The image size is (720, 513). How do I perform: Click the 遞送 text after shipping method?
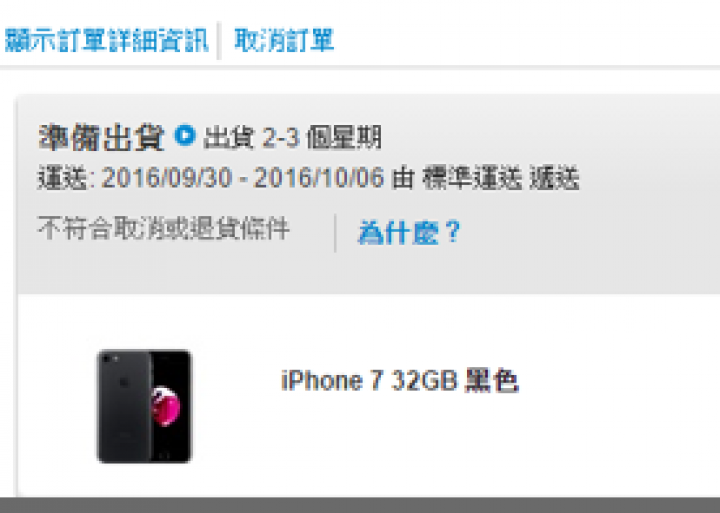coord(554,179)
